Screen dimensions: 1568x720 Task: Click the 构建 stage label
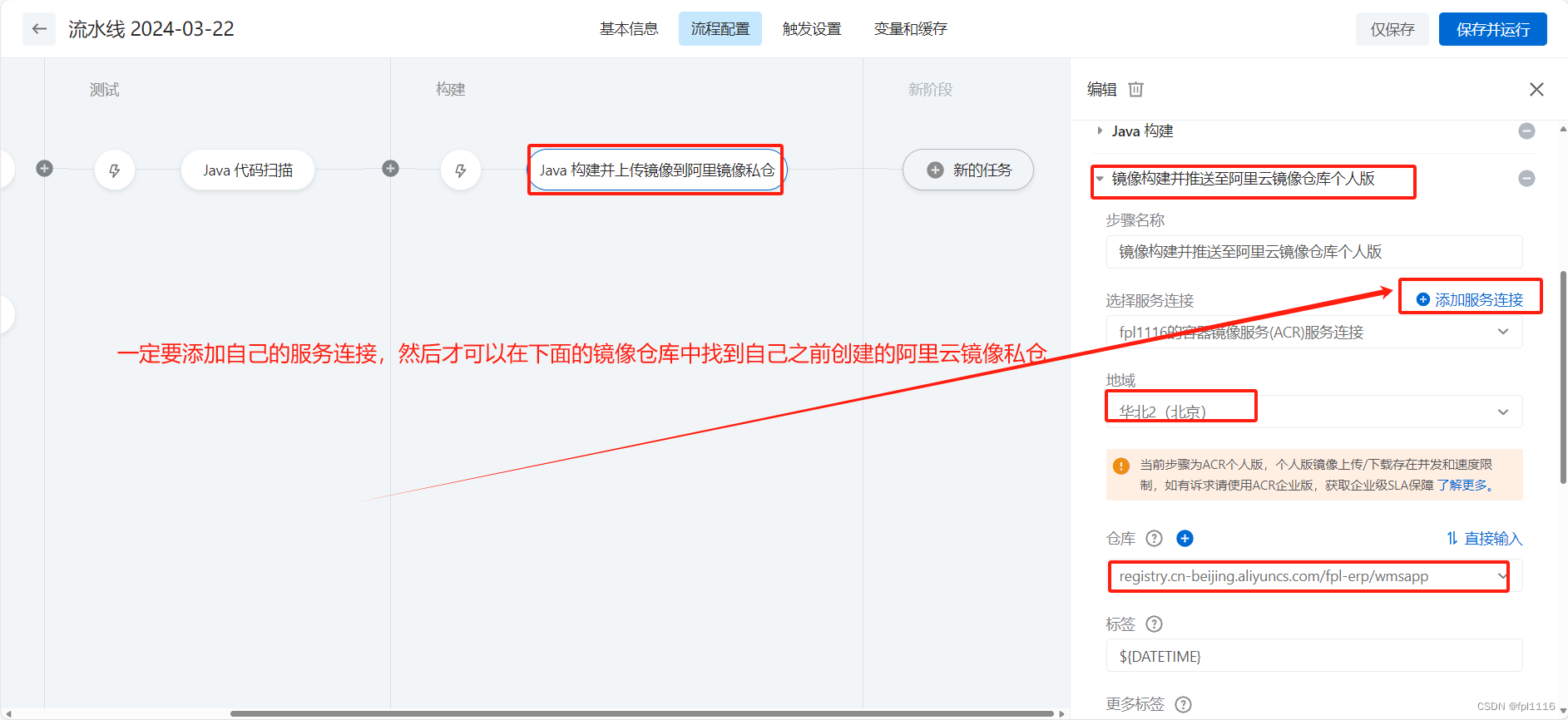click(451, 89)
